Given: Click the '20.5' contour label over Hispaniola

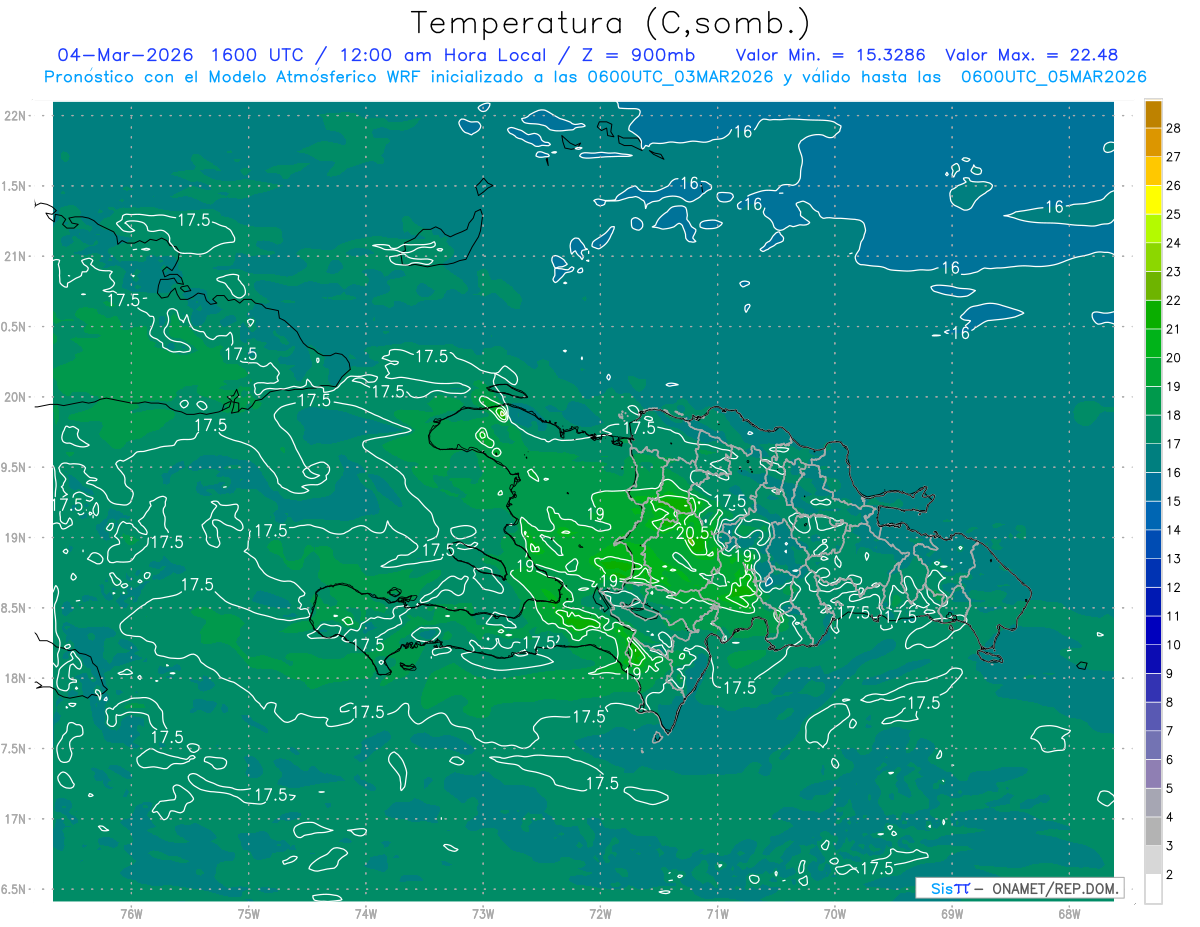Looking at the screenshot, I should [692, 533].
